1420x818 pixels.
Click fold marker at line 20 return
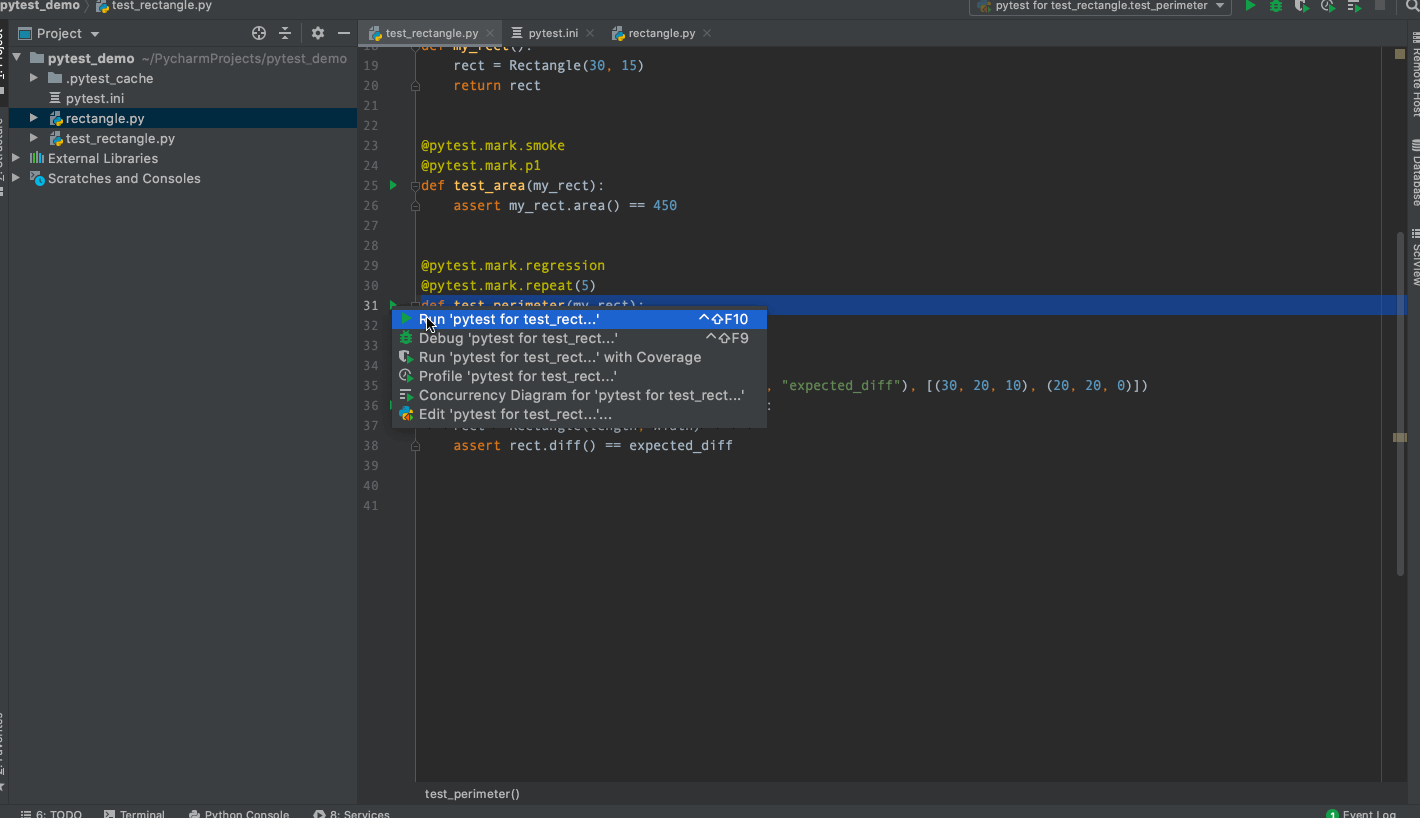click(416, 86)
